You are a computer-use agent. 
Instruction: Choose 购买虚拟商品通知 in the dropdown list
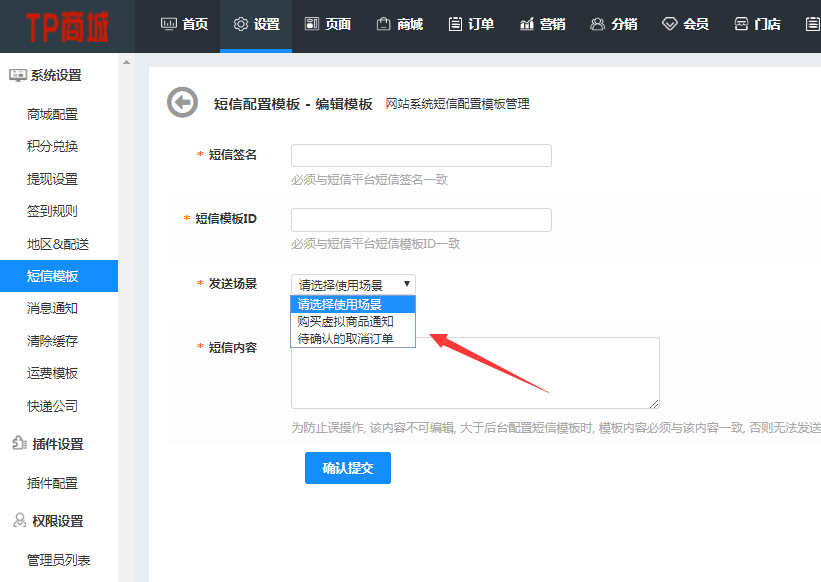click(x=345, y=321)
